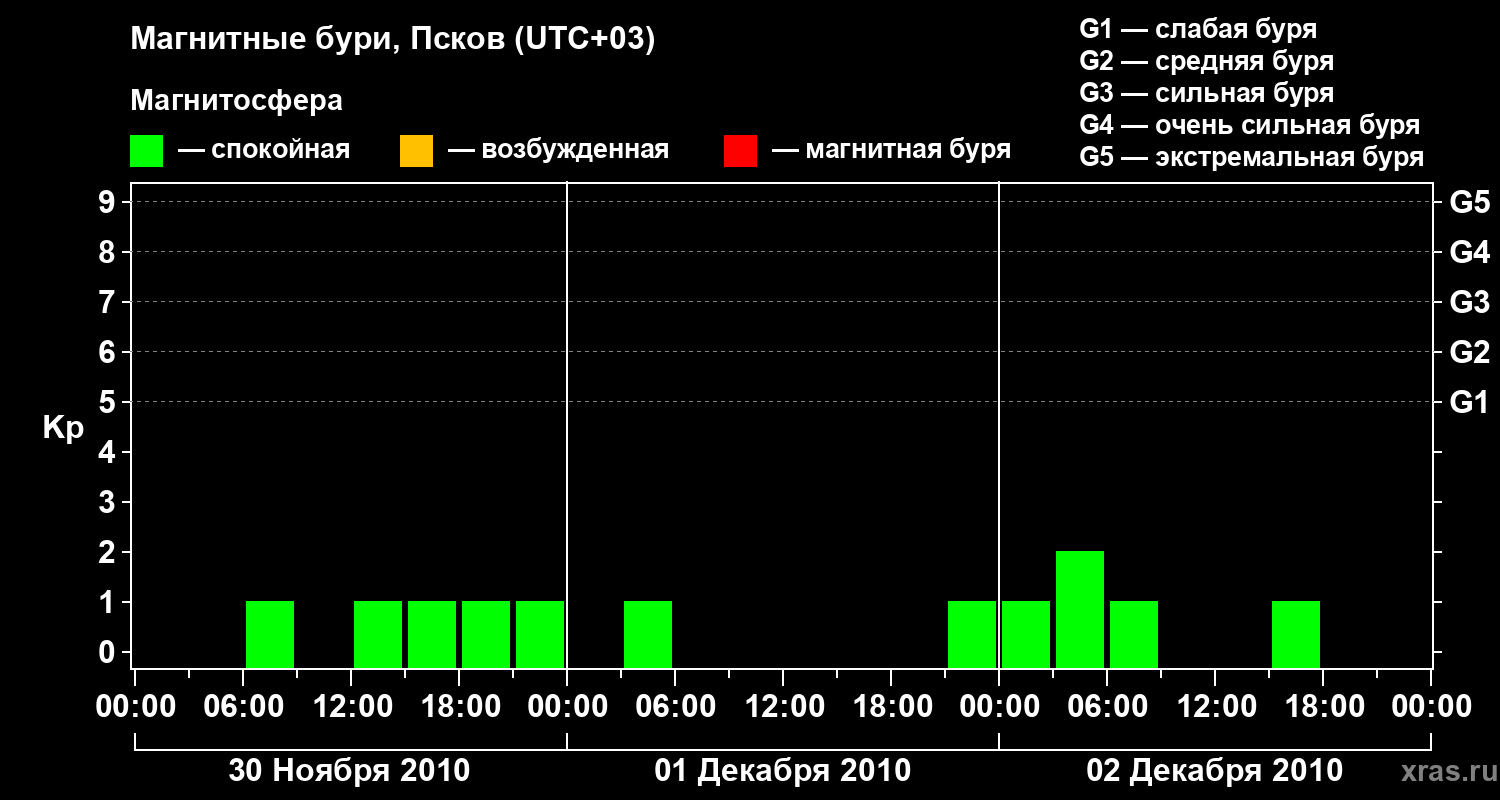Select the 21:00 bar on 01 Декабря
The width and height of the screenshot is (1500, 800).
[972, 634]
